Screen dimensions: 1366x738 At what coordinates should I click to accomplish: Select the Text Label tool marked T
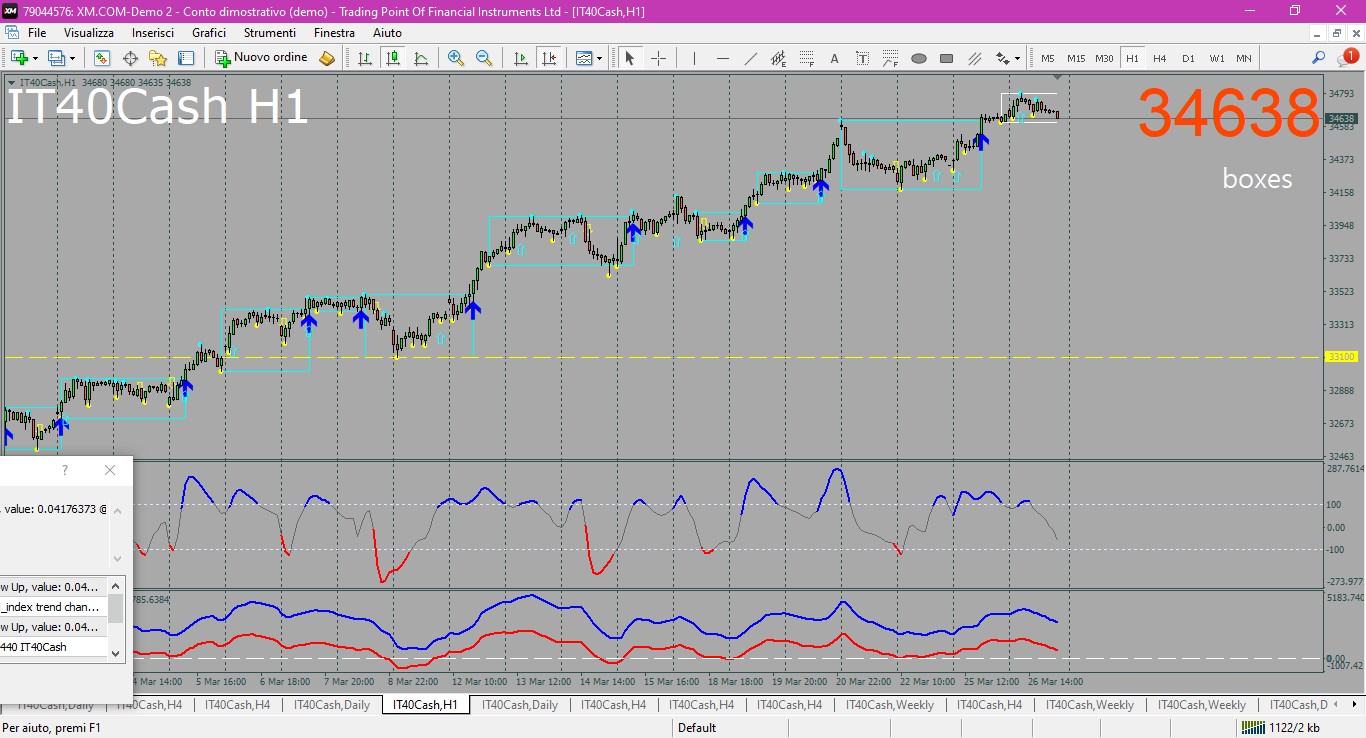click(x=862, y=58)
